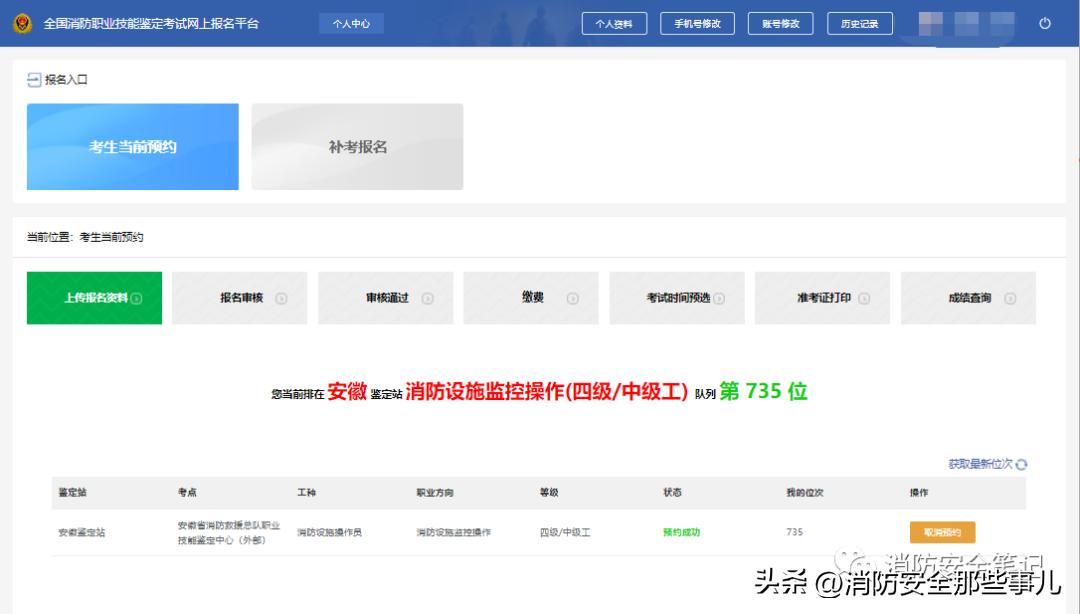
Task: Click the logout power icon at top right
Action: pos(1045,22)
